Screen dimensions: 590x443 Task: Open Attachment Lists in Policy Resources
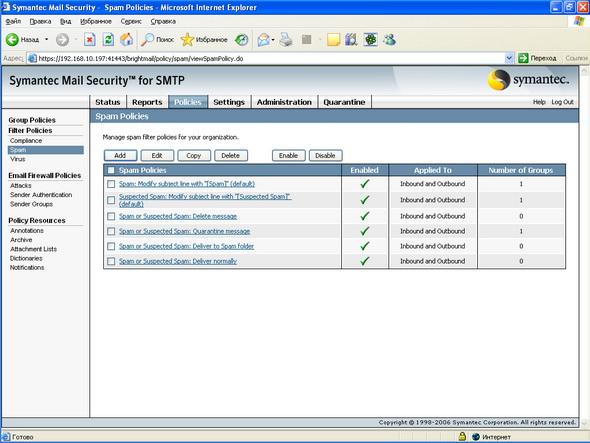tap(33, 249)
